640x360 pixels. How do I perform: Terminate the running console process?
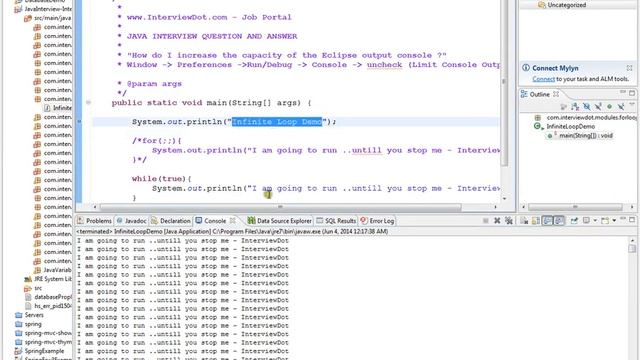point(485,221)
